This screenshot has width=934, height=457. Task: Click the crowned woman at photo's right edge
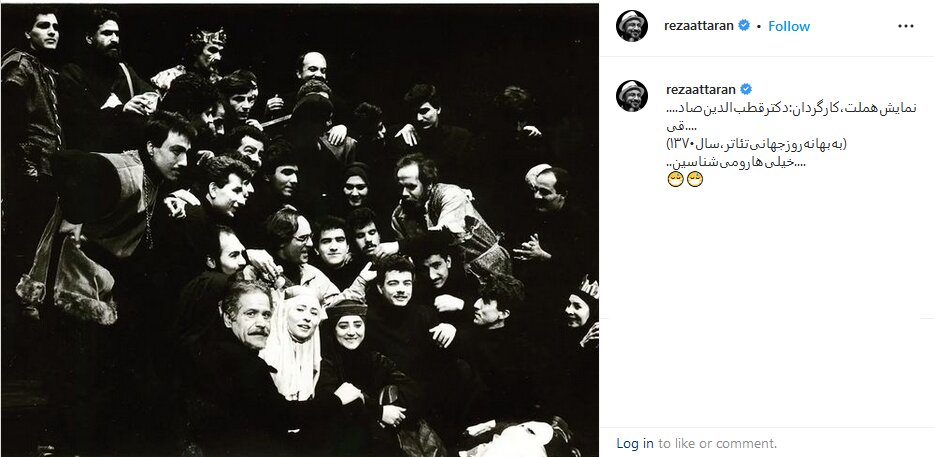(x=579, y=310)
